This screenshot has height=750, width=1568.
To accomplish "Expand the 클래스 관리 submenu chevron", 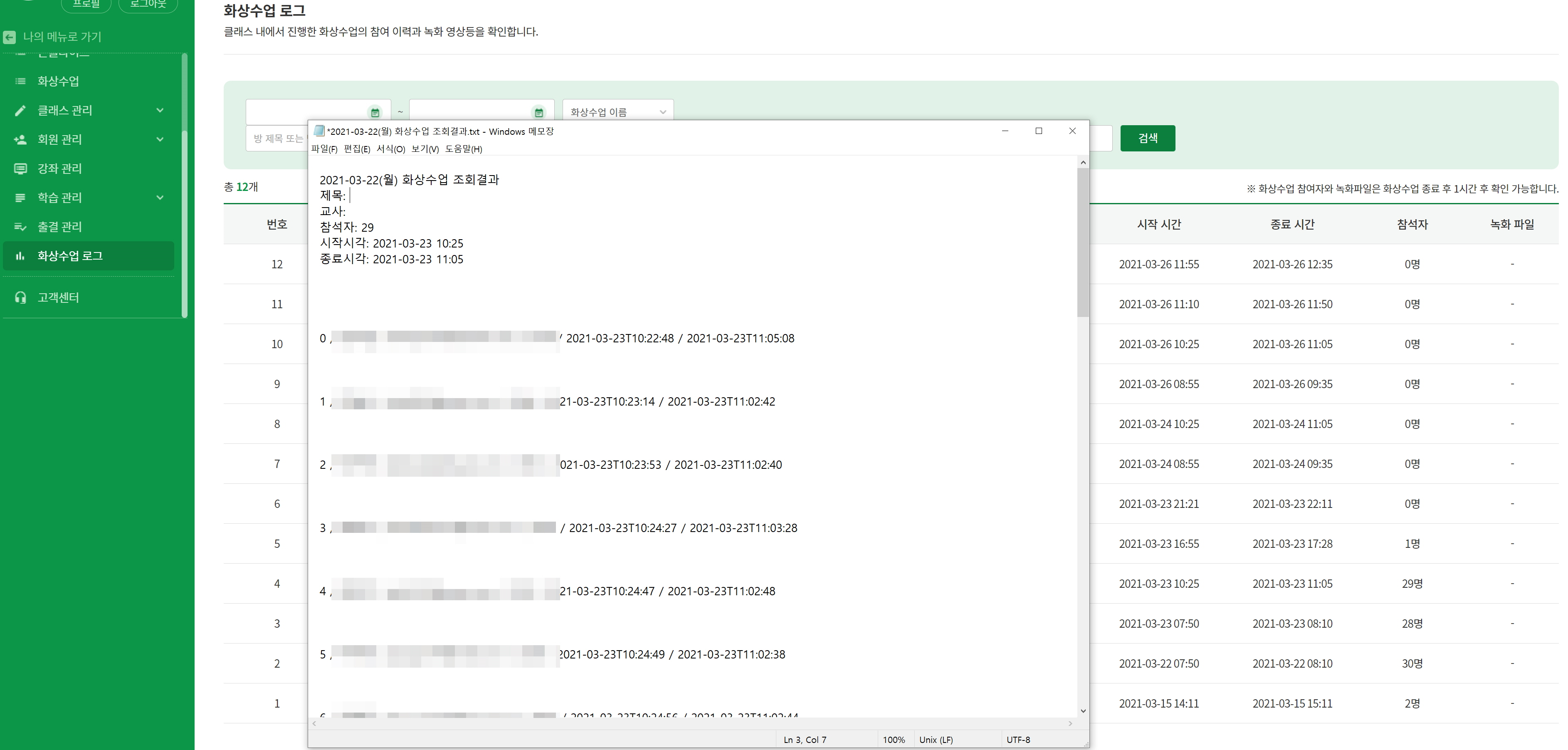I will pyautogui.click(x=160, y=110).
